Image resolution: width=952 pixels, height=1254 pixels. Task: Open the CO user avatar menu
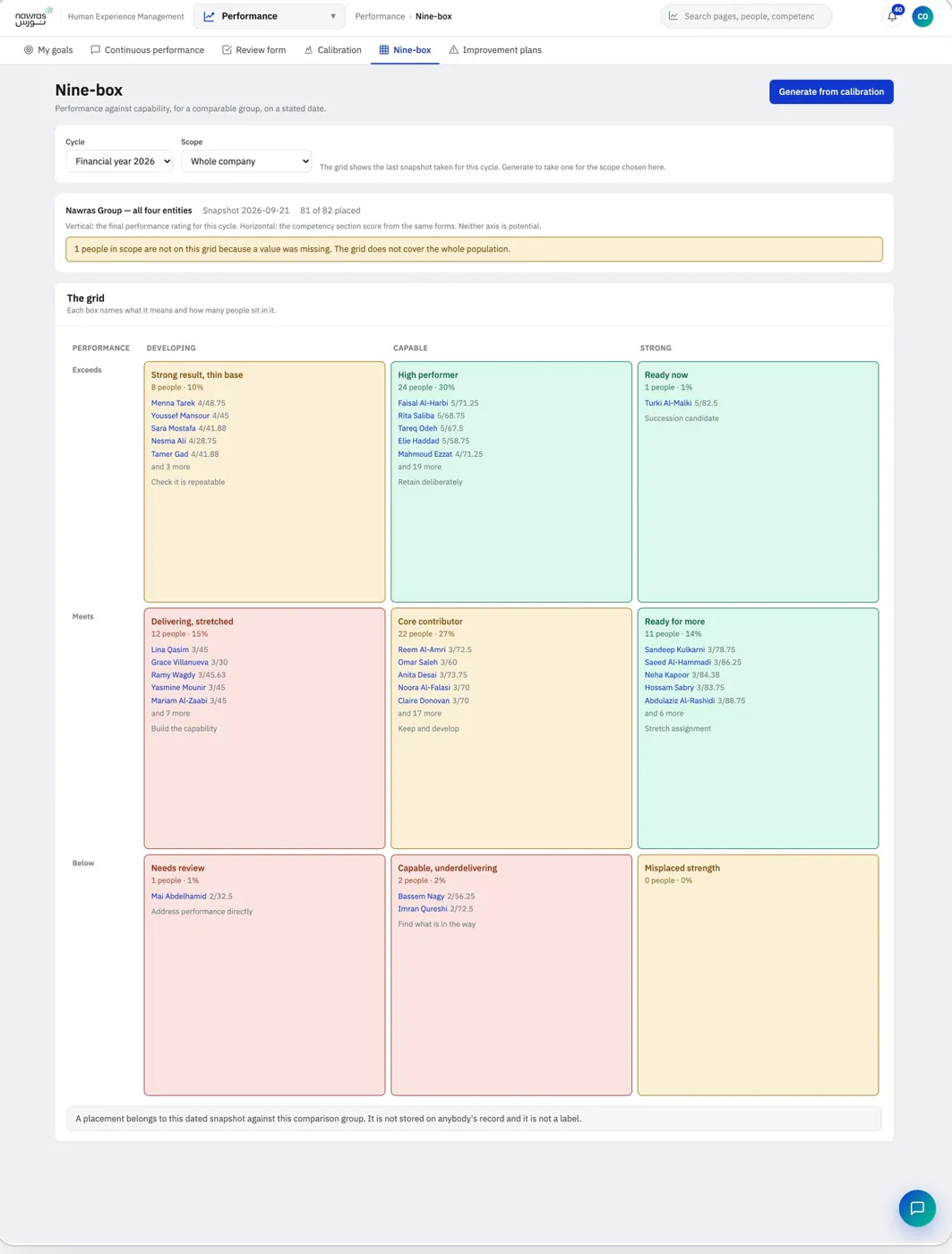[x=922, y=16]
